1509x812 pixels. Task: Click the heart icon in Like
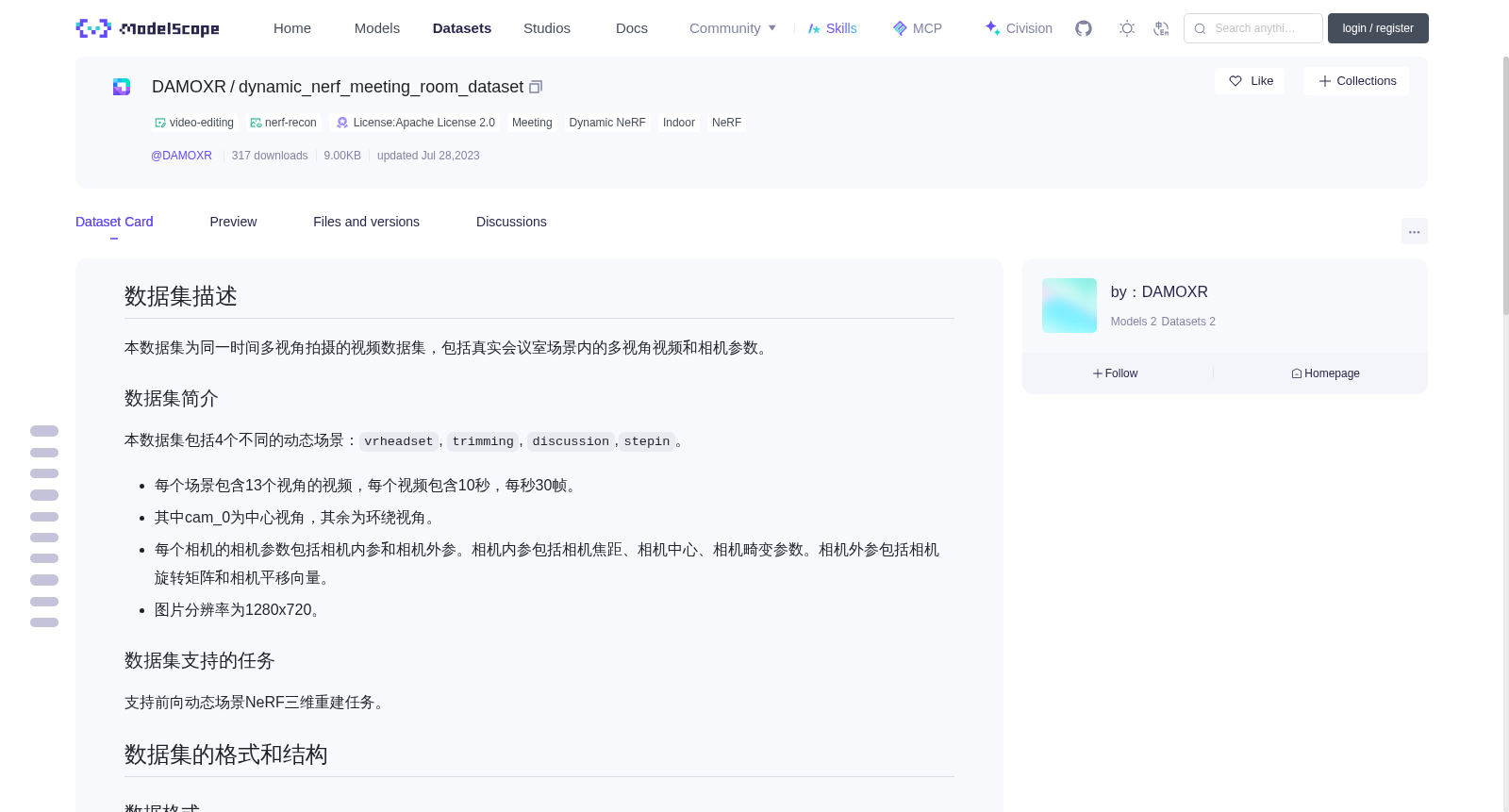[1235, 81]
